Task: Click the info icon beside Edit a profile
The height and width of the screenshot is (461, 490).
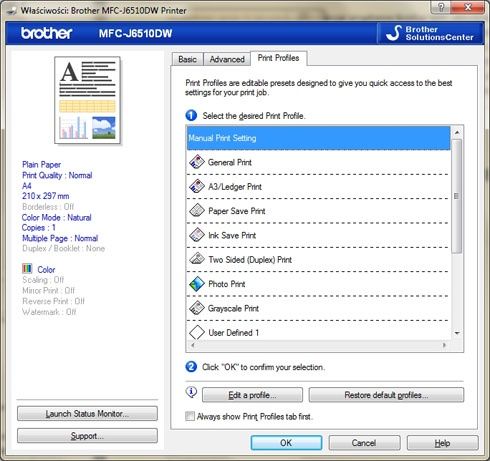Action: click(191, 392)
